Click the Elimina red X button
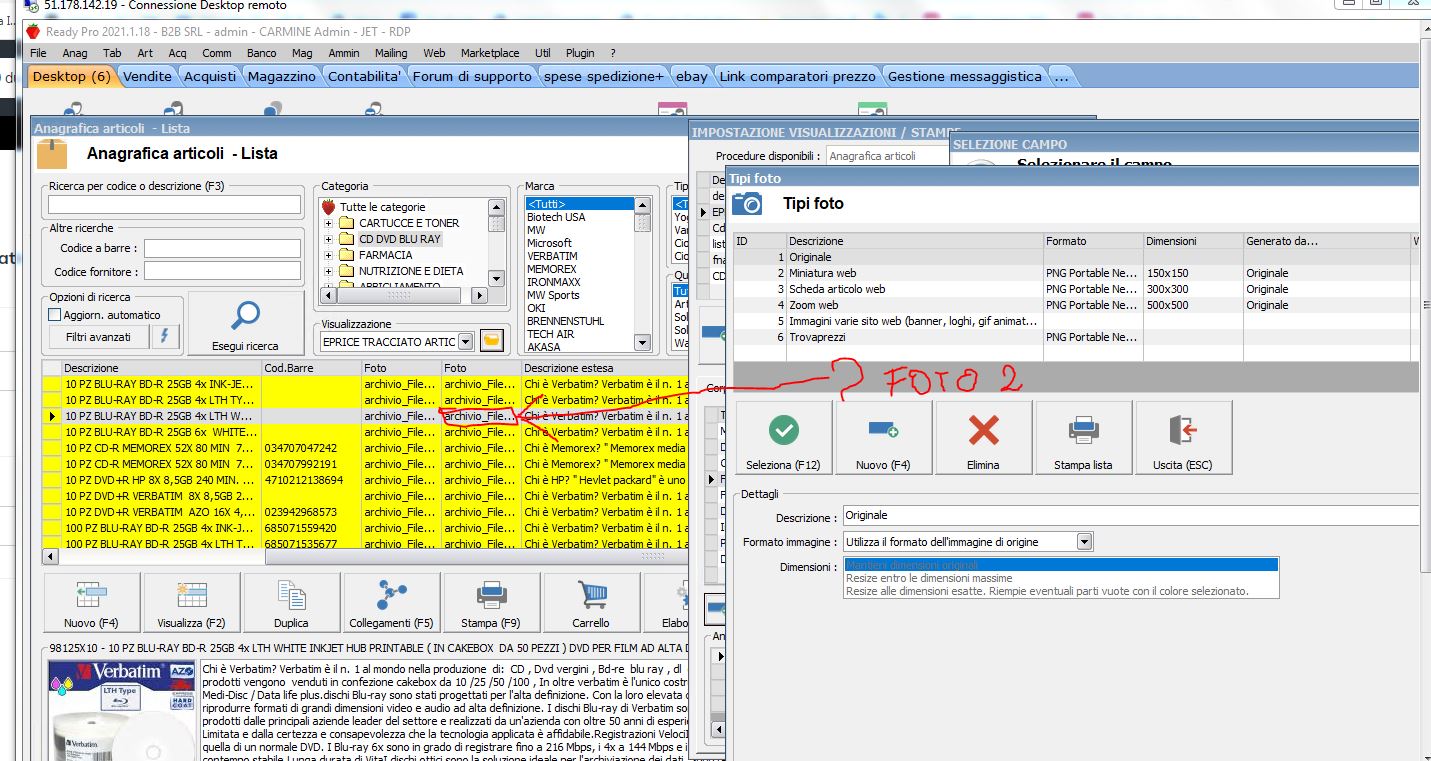Viewport: 1431px width, 761px height. pos(984,438)
